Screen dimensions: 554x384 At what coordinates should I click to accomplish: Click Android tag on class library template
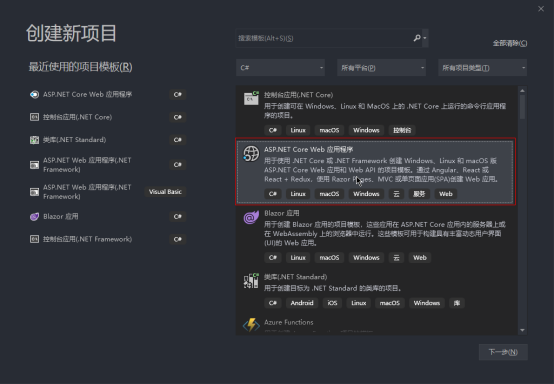(302, 303)
